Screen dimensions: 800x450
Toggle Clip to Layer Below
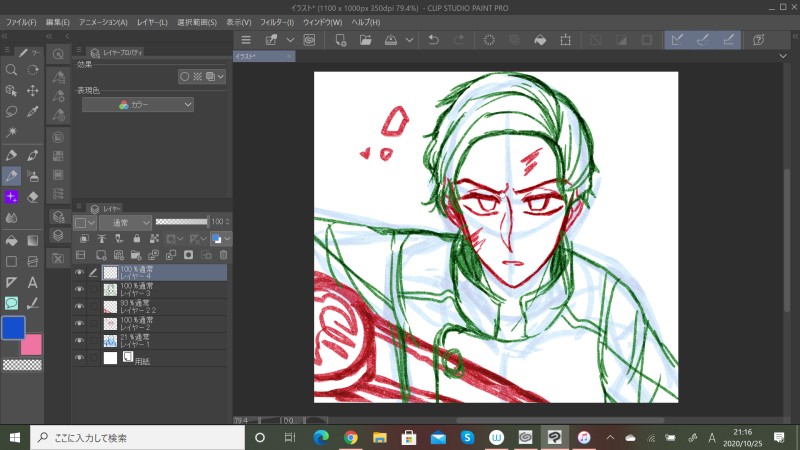(x=84, y=238)
